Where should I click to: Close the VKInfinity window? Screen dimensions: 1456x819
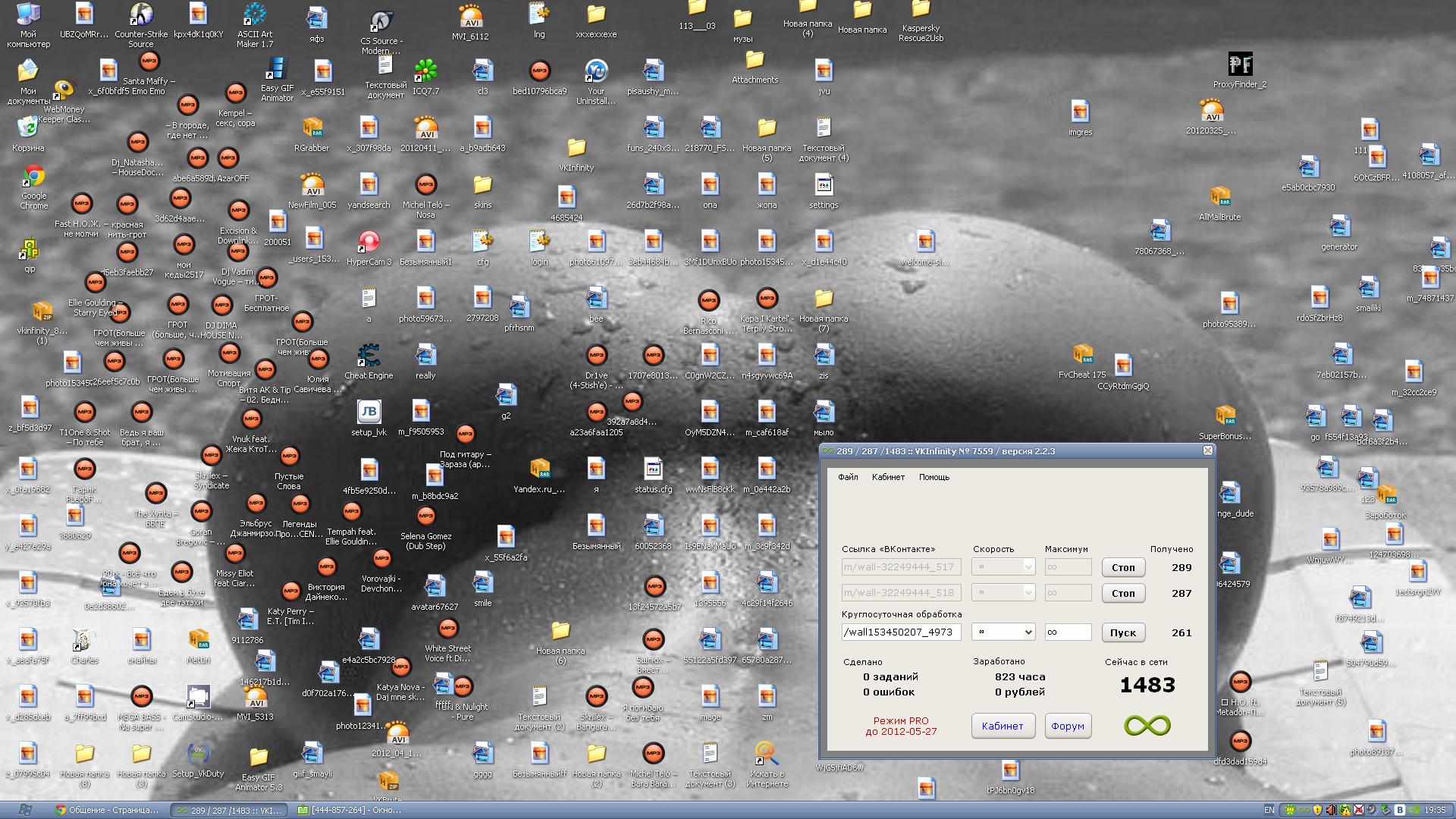[x=1208, y=450]
